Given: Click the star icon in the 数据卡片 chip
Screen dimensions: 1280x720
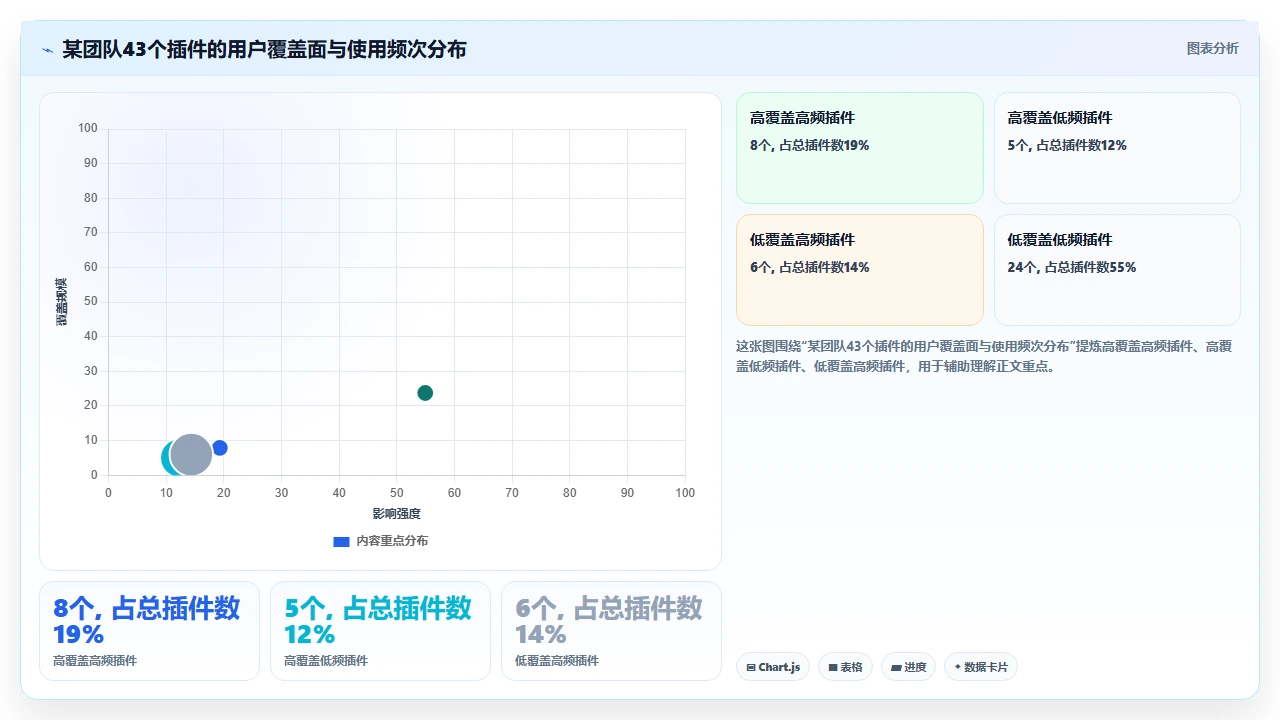Looking at the screenshot, I should pos(958,667).
